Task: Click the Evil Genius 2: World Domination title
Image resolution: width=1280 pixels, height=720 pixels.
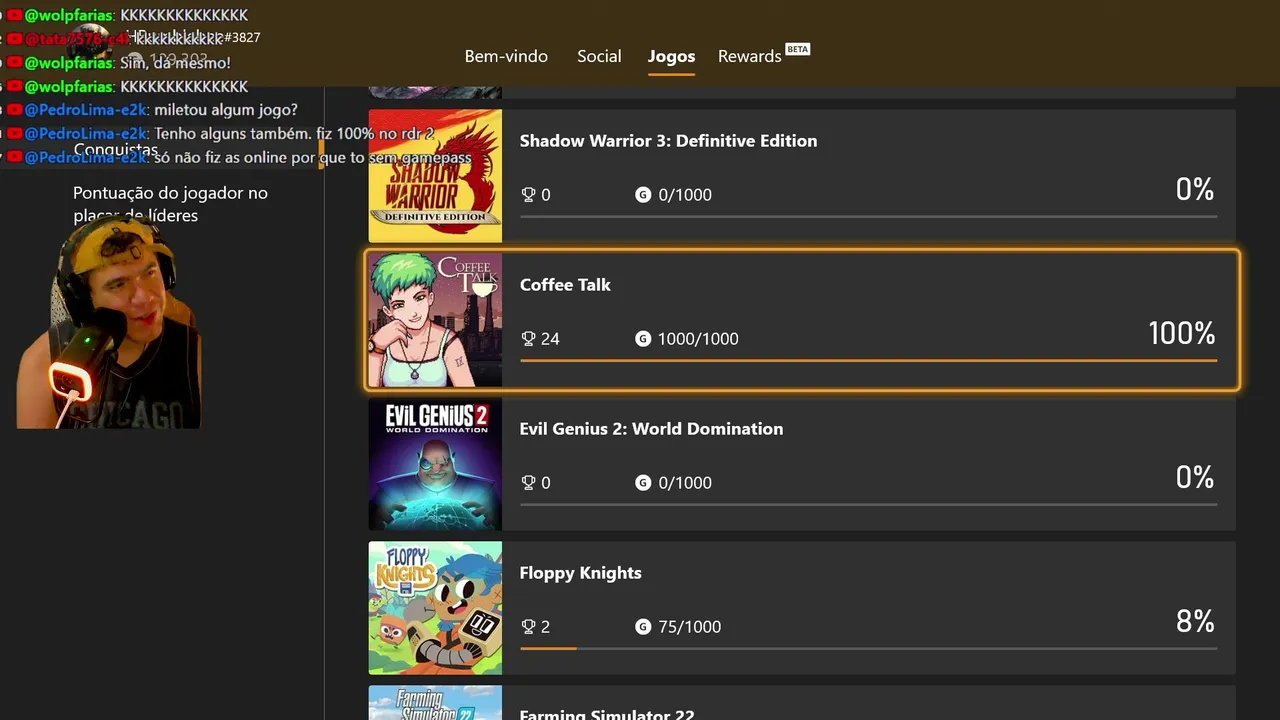Action: (x=651, y=429)
